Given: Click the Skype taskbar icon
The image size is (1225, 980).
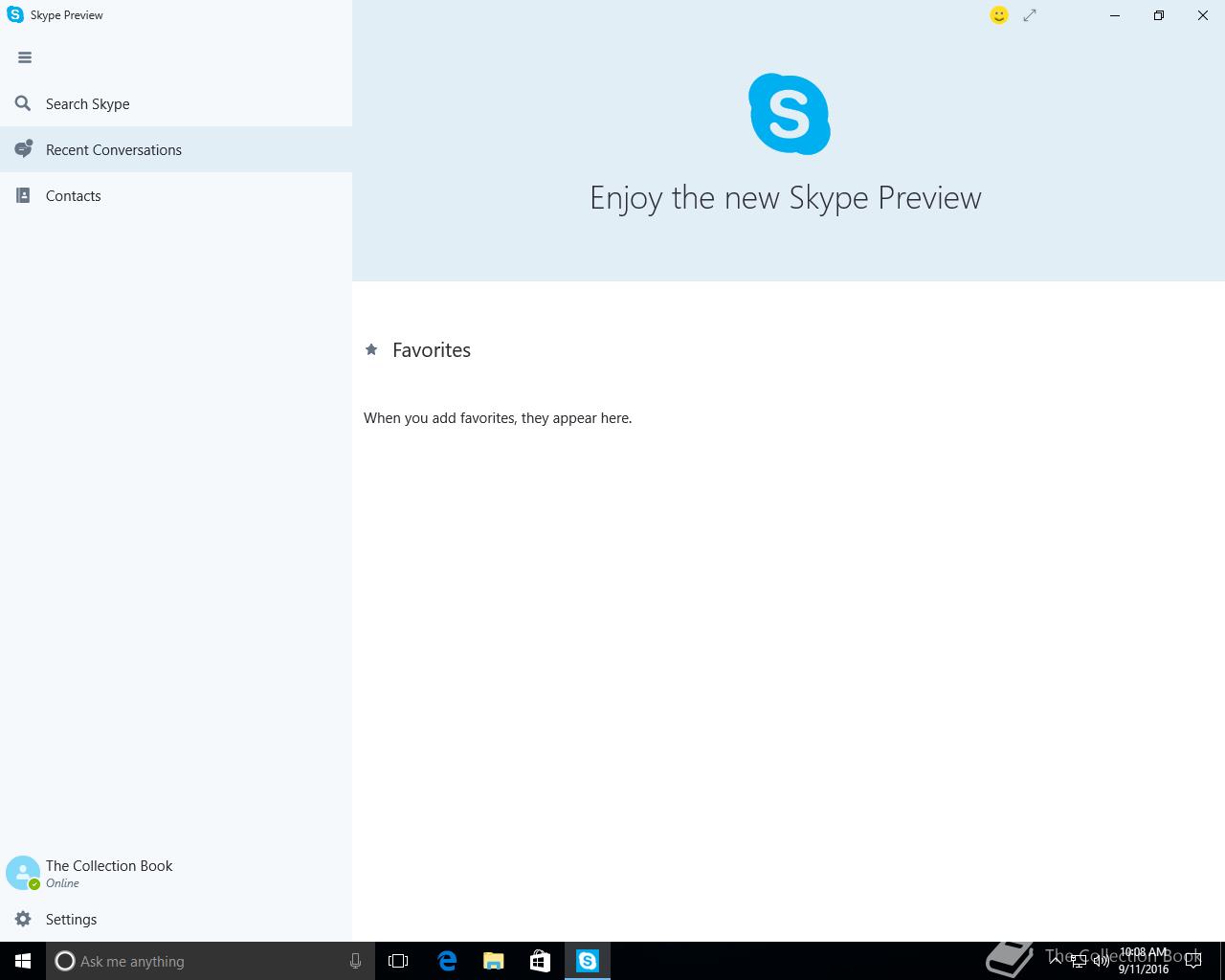Looking at the screenshot, I should click(587, 961).
